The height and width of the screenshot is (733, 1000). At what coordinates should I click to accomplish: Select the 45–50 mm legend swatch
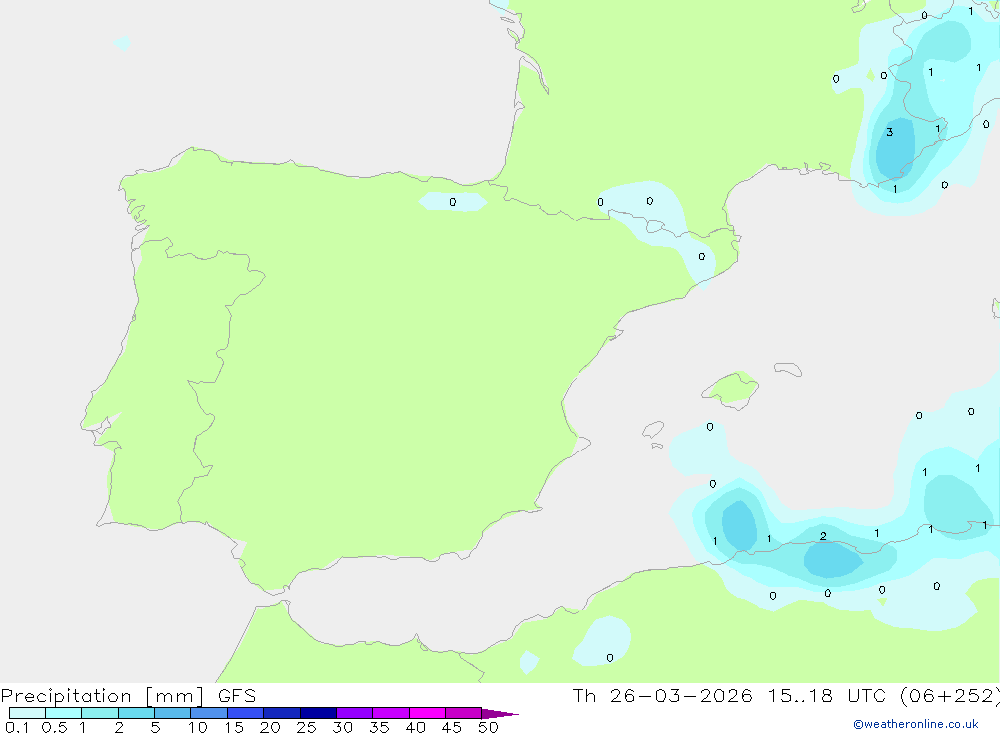click(463, 713)
